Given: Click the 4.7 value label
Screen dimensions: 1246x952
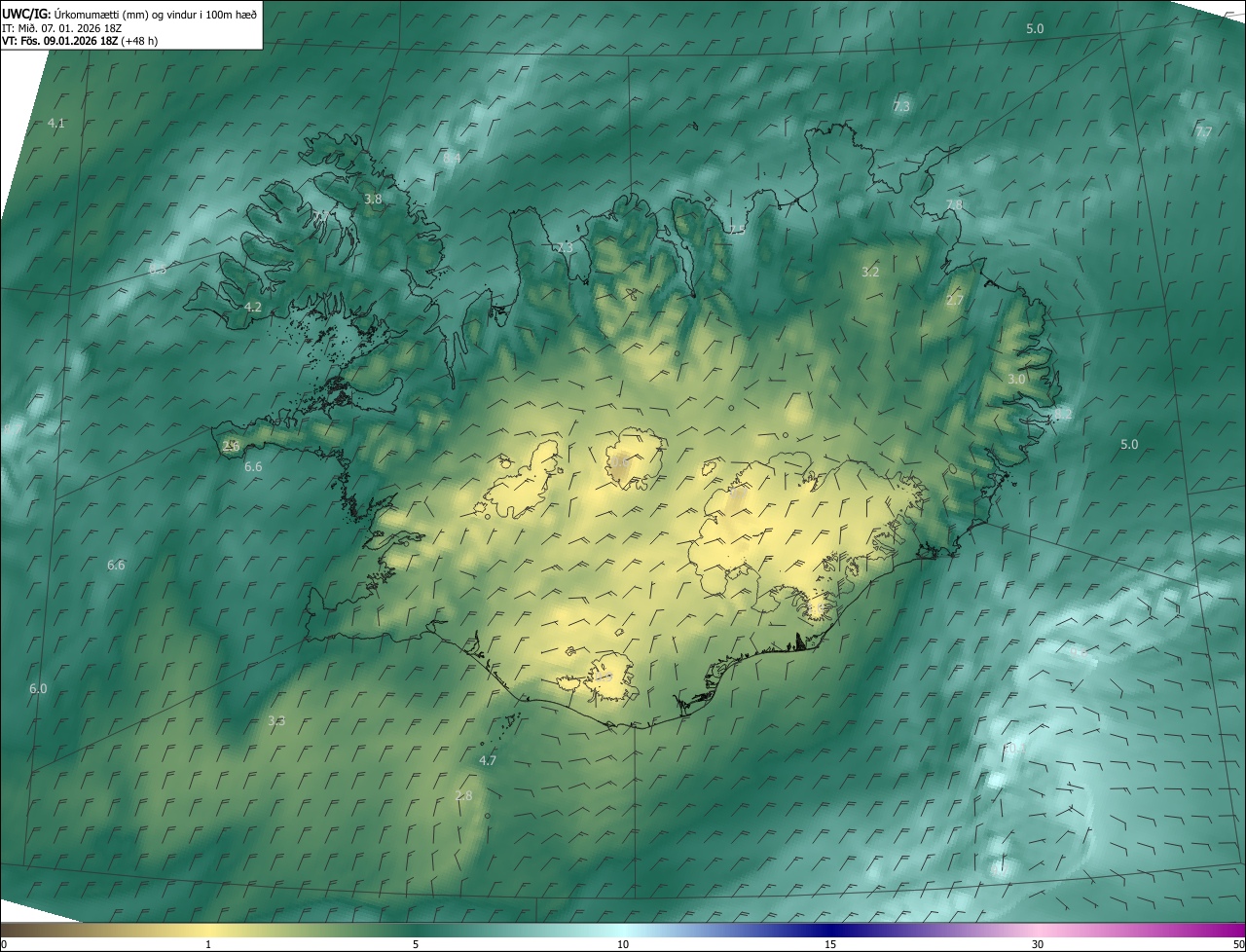Looking at the screenshot, I should click(488, 760).
